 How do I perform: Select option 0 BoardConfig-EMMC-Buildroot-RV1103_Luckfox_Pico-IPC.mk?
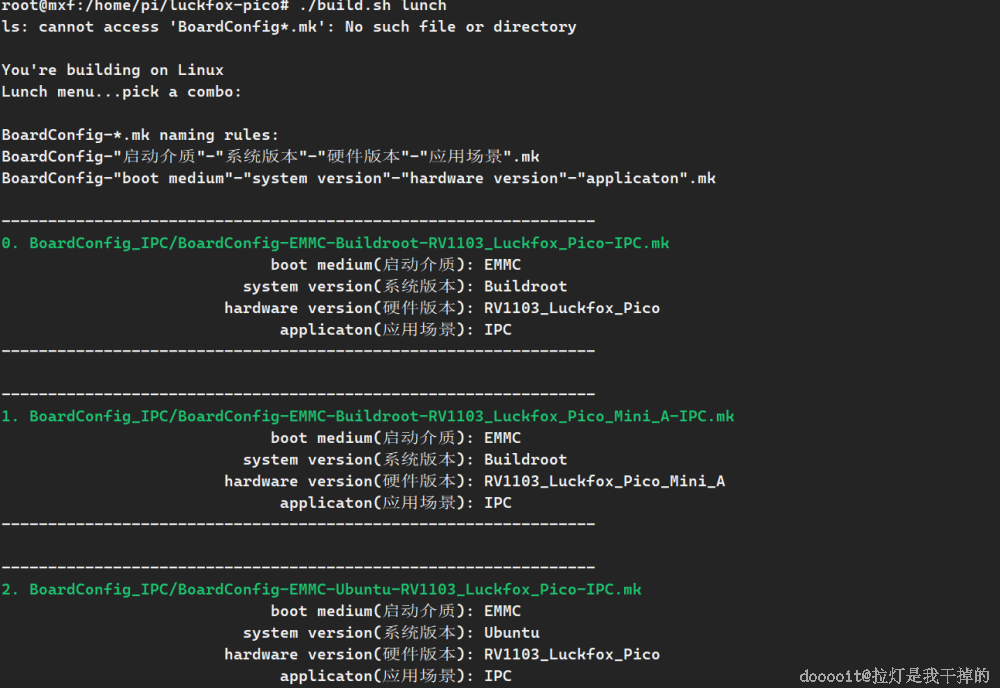pos(335,244)
